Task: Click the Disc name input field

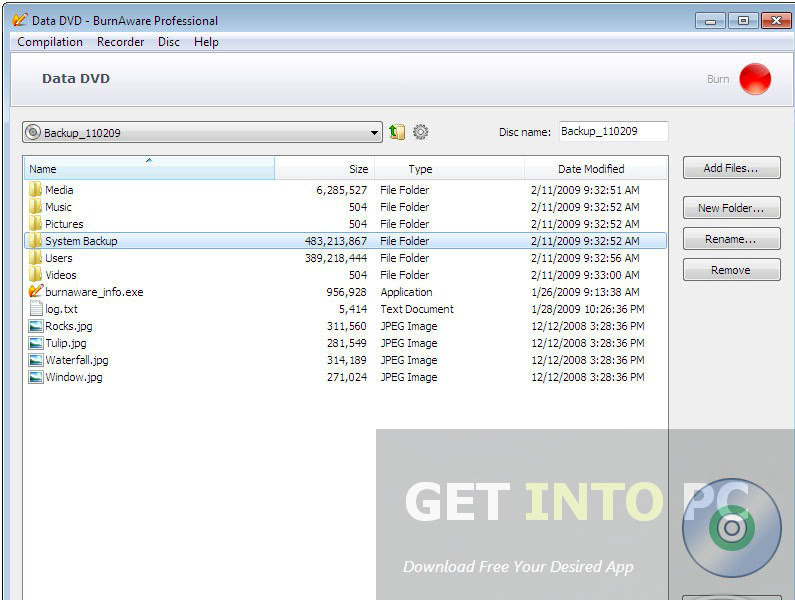Action: pyautogui.click(x=613, y=131)
